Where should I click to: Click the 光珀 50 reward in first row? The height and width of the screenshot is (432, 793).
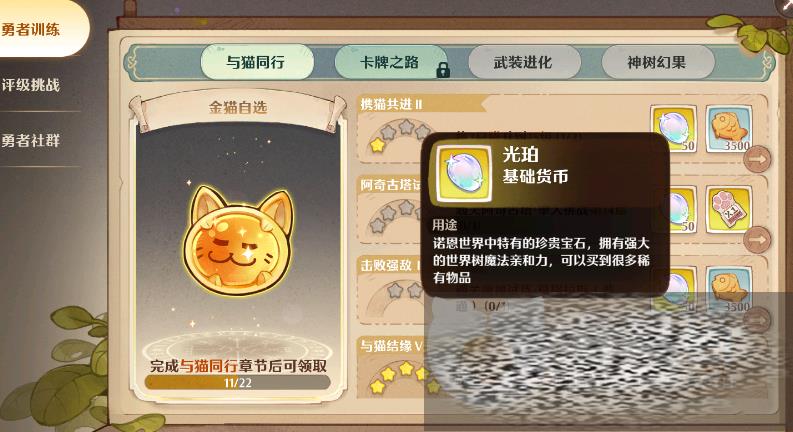(674, 128)
